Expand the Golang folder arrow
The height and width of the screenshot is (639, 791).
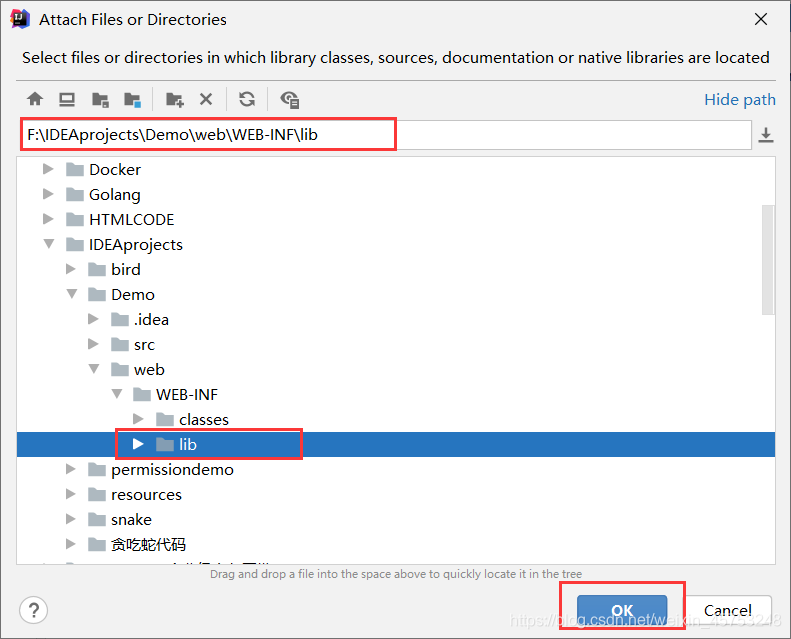[x=48, y=194]
